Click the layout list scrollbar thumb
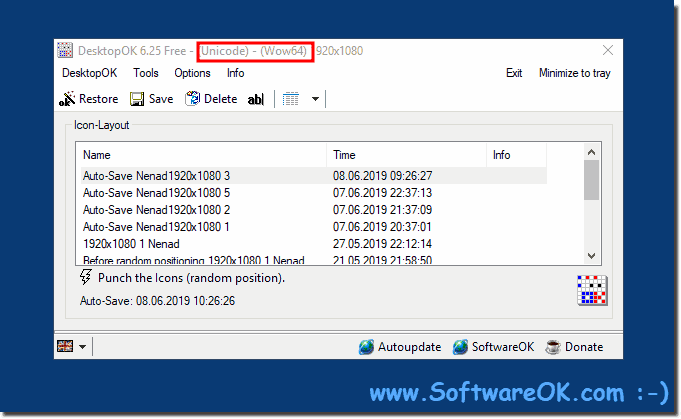 click(591, 180)
